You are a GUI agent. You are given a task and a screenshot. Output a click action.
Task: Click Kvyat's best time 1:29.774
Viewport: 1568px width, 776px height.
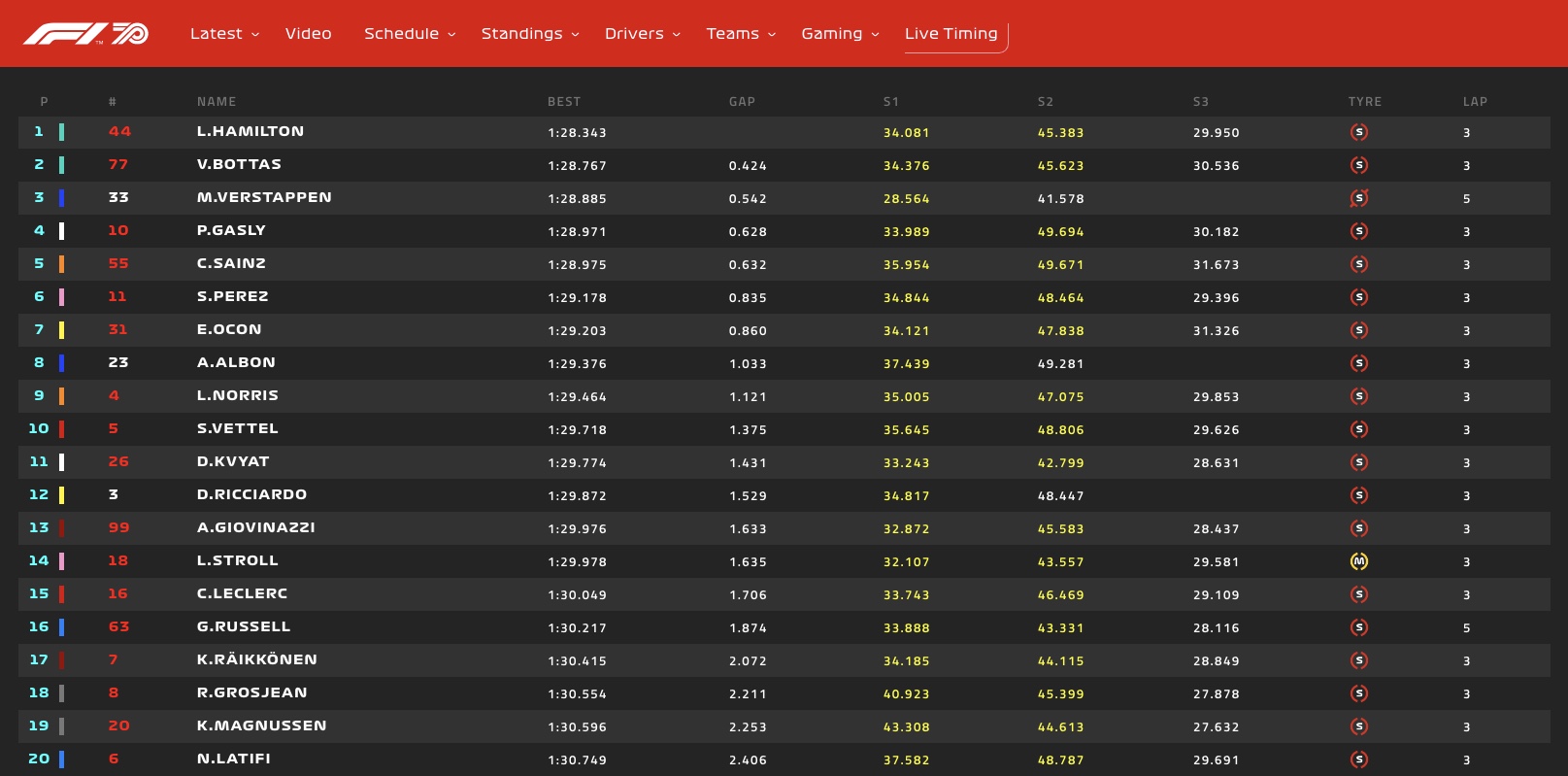[577, 463]
